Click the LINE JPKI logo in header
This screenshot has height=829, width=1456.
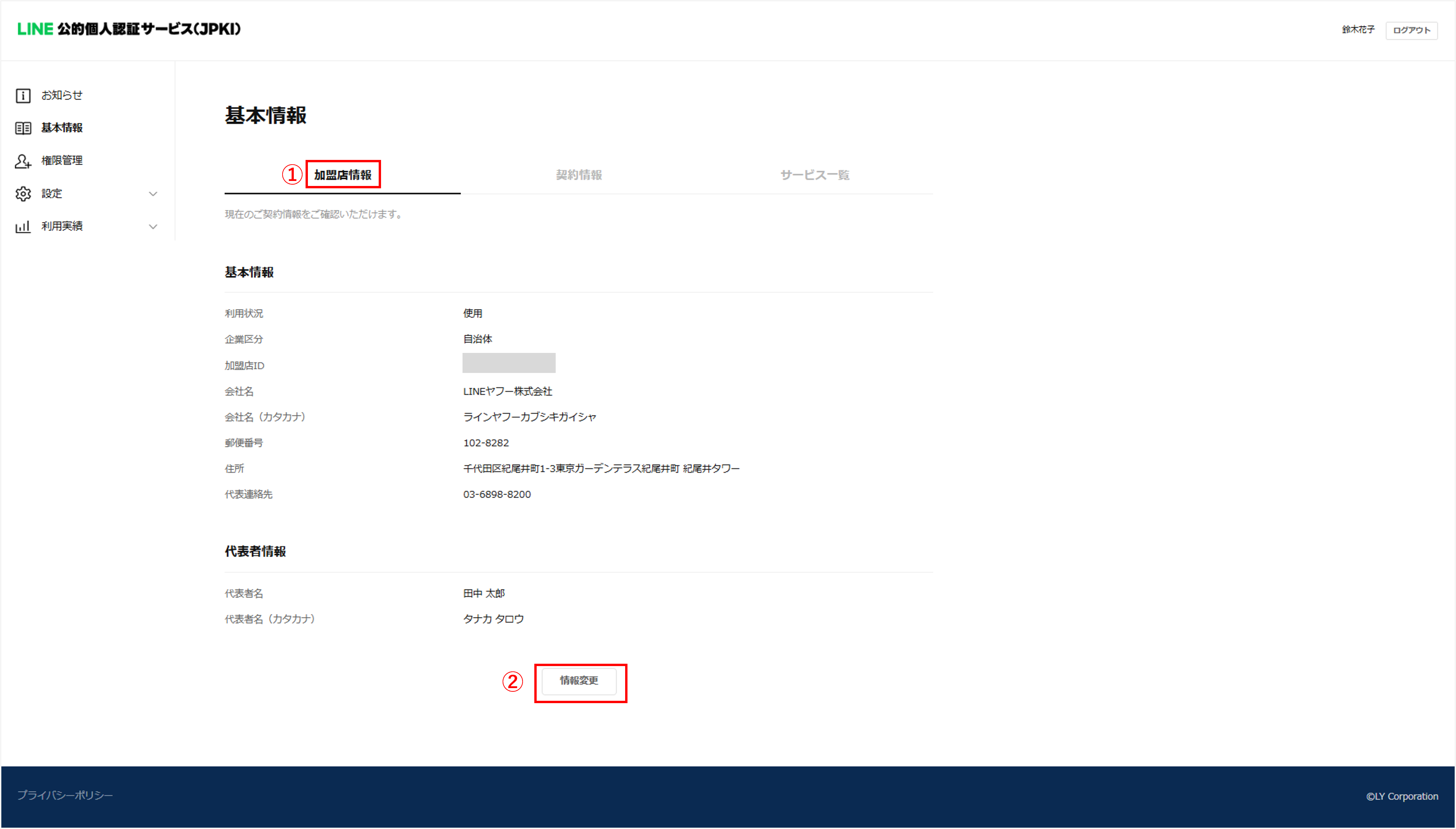[x=129, y=29]
